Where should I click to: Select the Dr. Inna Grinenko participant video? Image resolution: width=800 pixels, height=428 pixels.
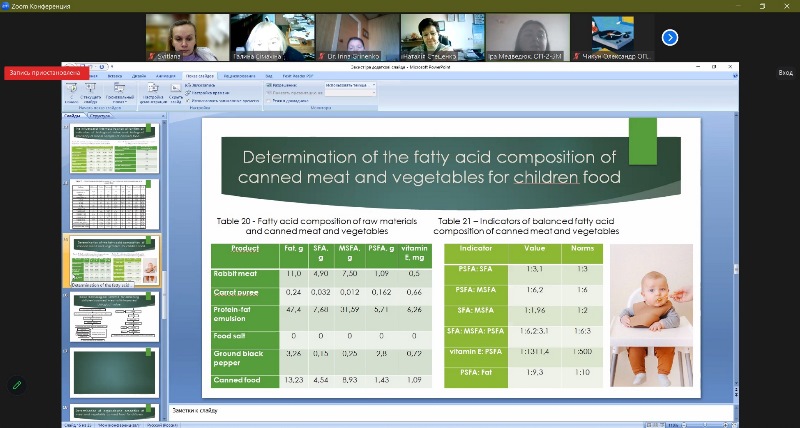tap(358, 37)
